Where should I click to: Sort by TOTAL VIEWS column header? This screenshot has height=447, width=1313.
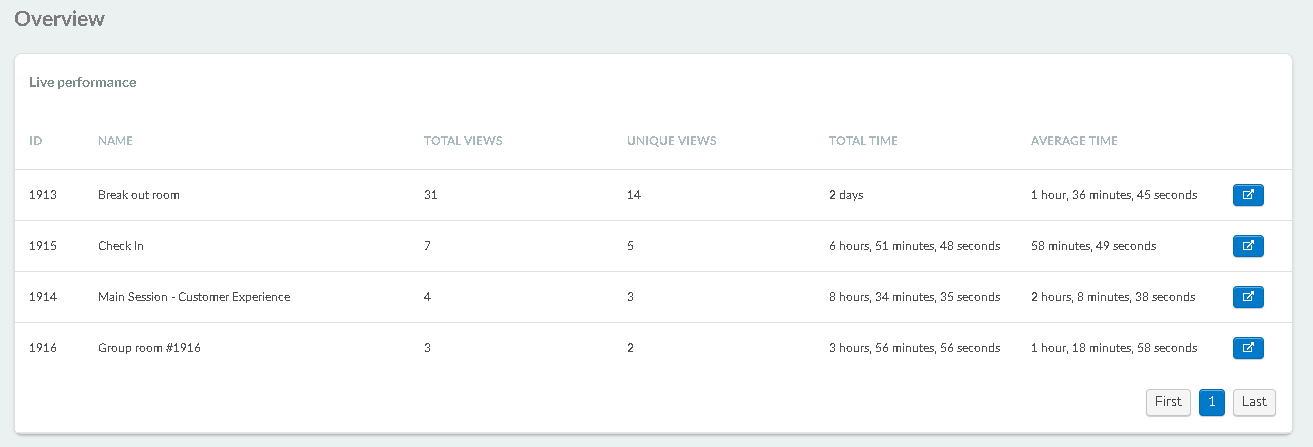point(463,141)
